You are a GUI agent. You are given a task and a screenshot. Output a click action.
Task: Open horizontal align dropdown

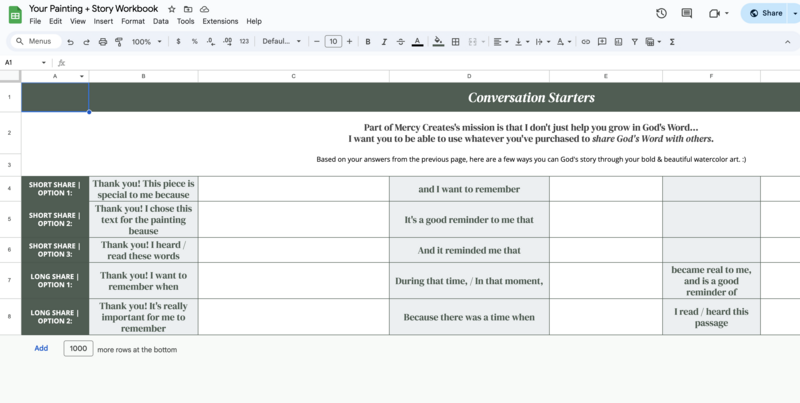pyautogui.click(x=501, y=42)
